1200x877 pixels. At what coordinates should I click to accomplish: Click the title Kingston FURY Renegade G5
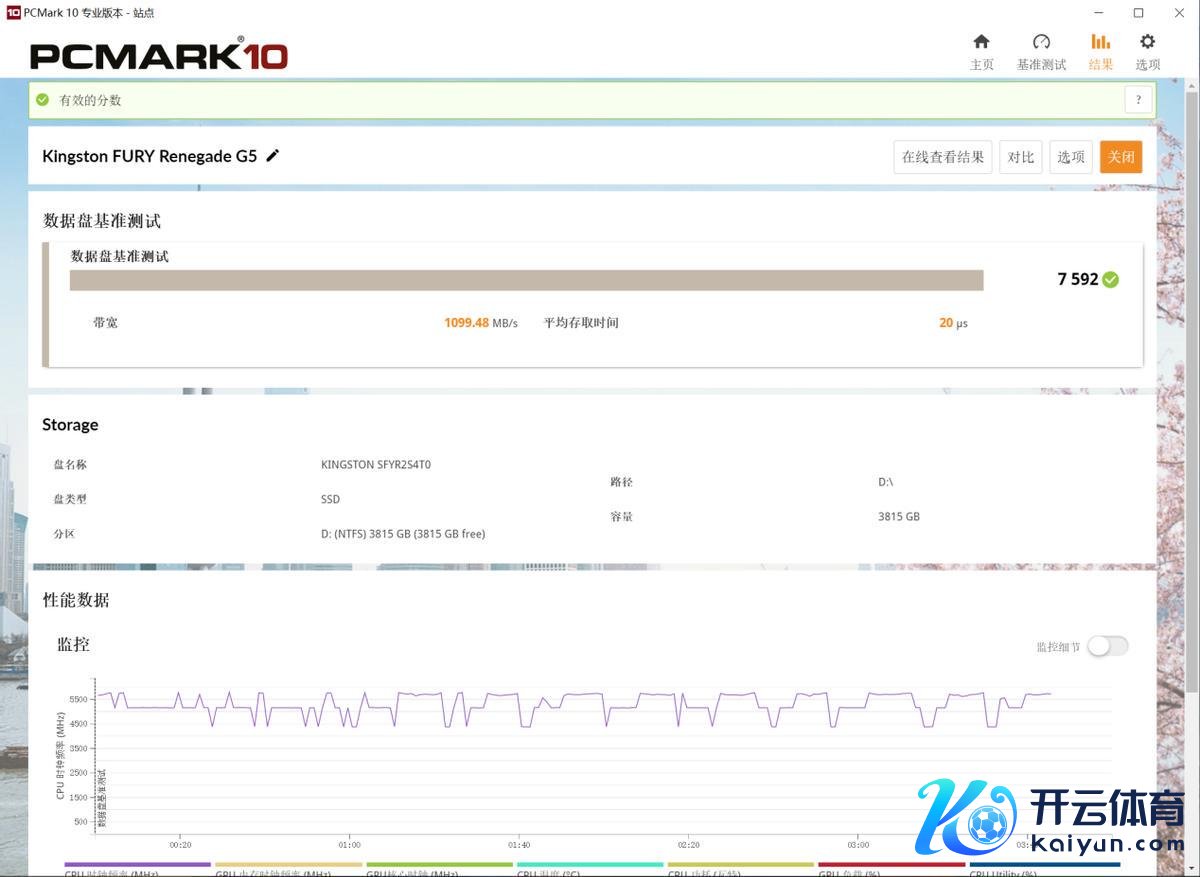[x=150, y=156]
